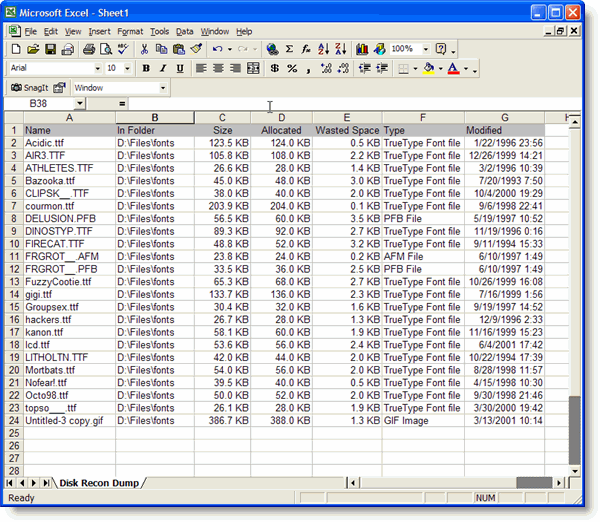Toggle Center alignment

click(218, 69)
